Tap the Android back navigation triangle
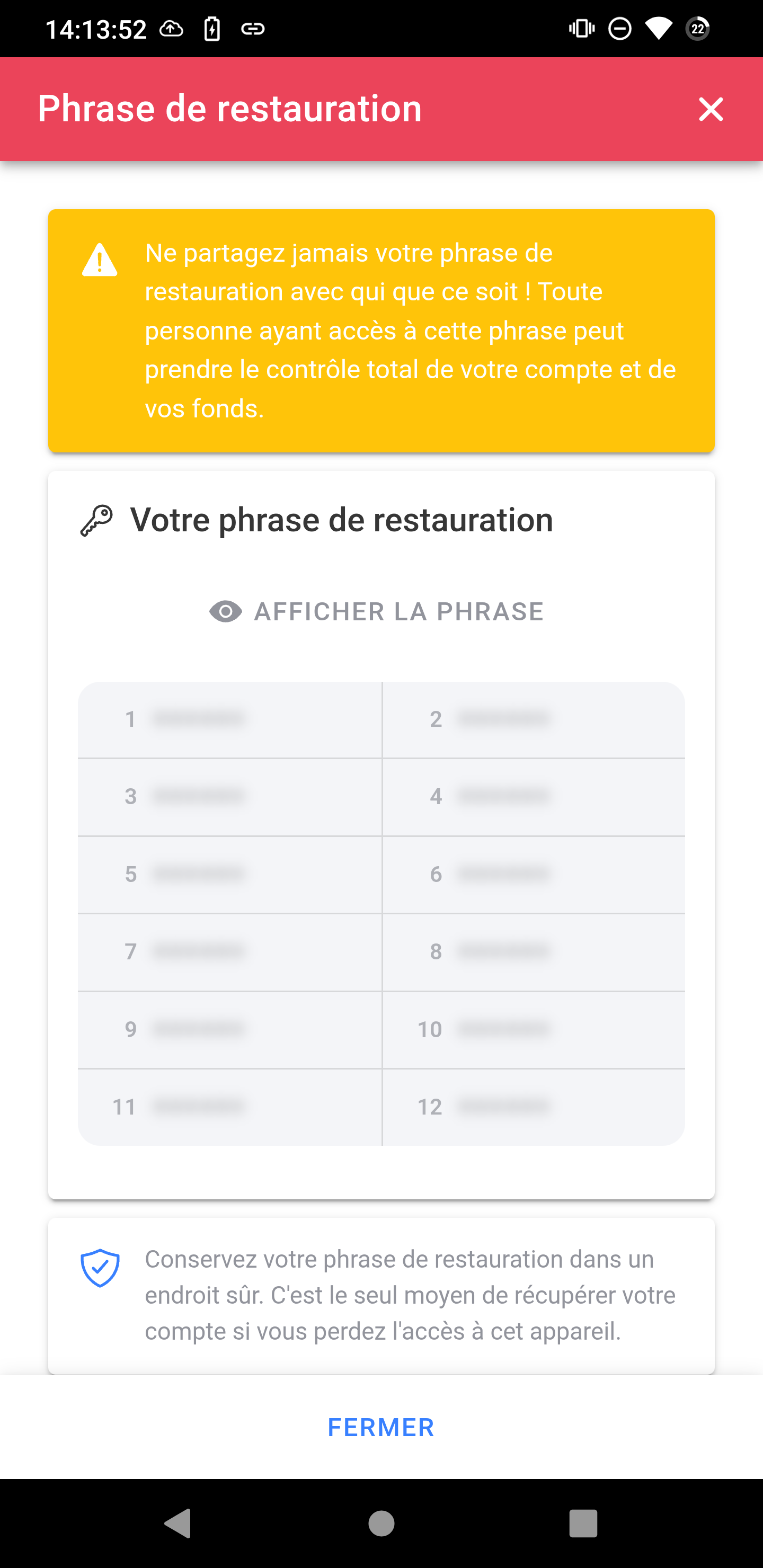Screen dimensions: 763x1568 pyautogui.click(x=178, y=1523)
